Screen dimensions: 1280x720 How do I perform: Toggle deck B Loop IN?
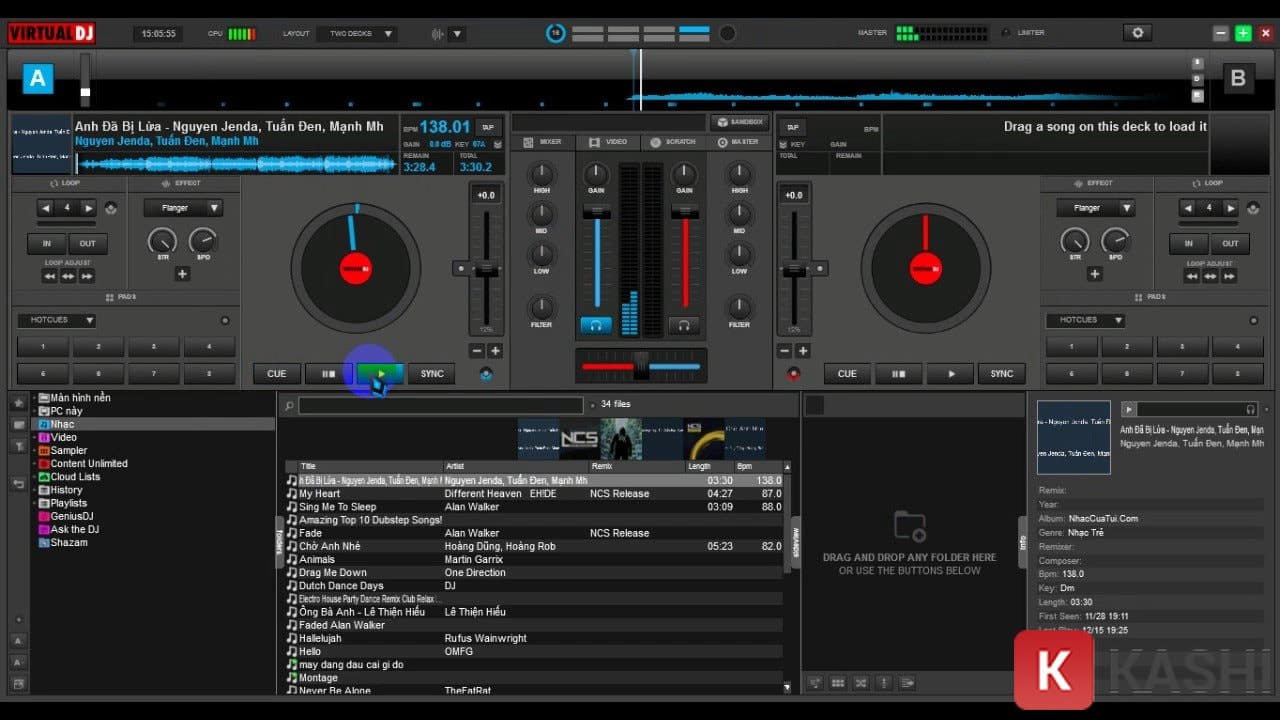(1189, 243)
